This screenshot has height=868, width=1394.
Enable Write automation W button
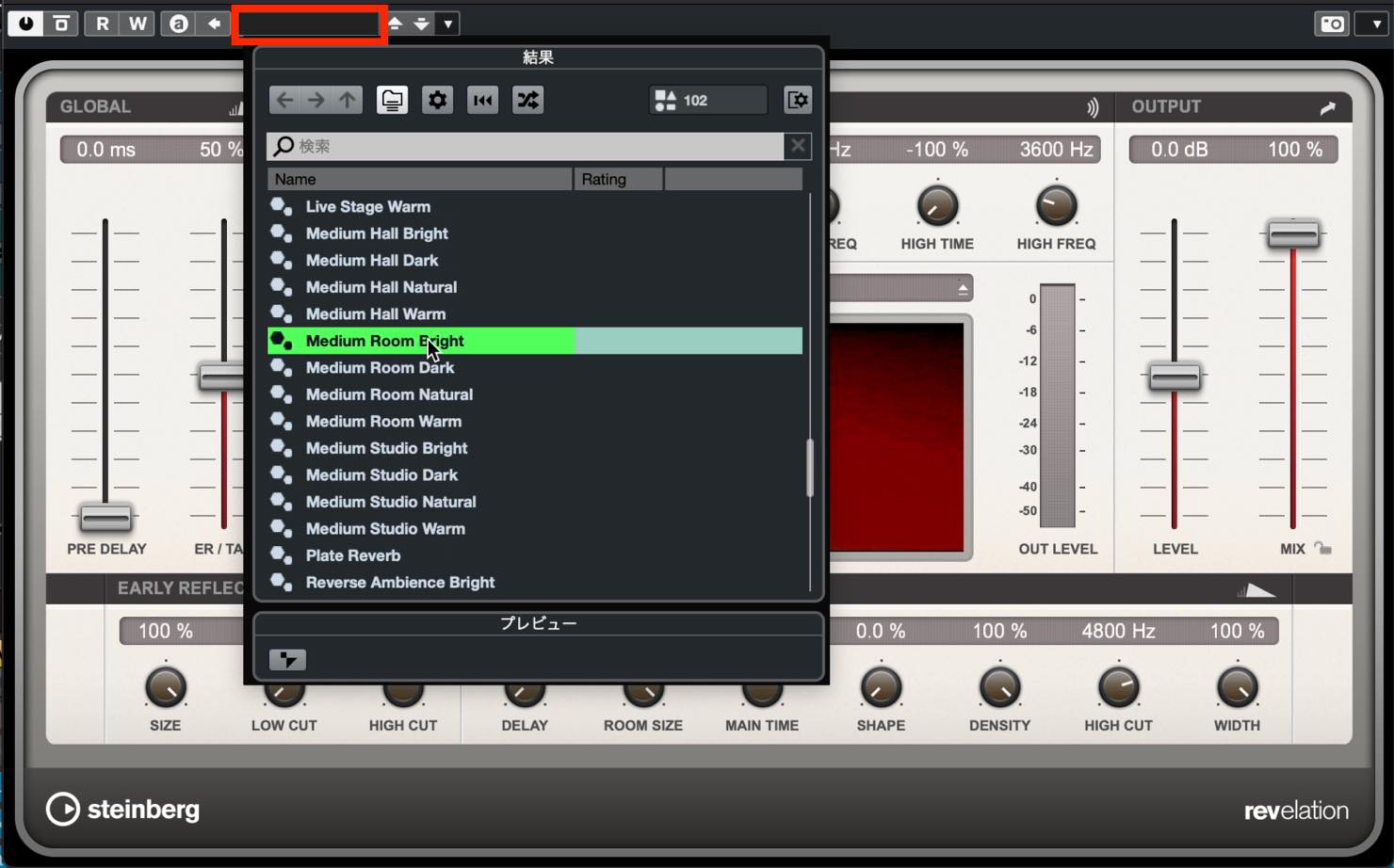pyautogui.click(x=138, y=24)
